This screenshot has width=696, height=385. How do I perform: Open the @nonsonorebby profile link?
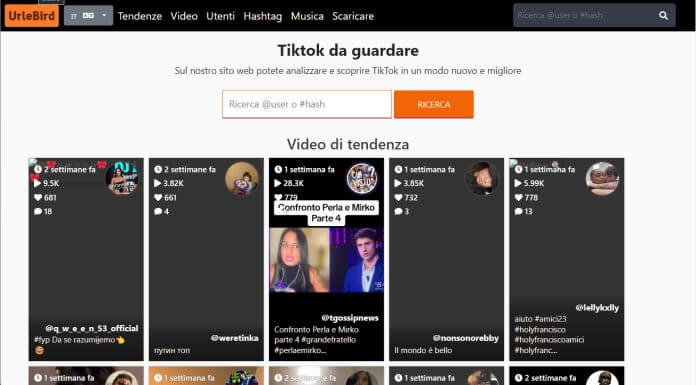pyautogui.click(x=466, y=338)
